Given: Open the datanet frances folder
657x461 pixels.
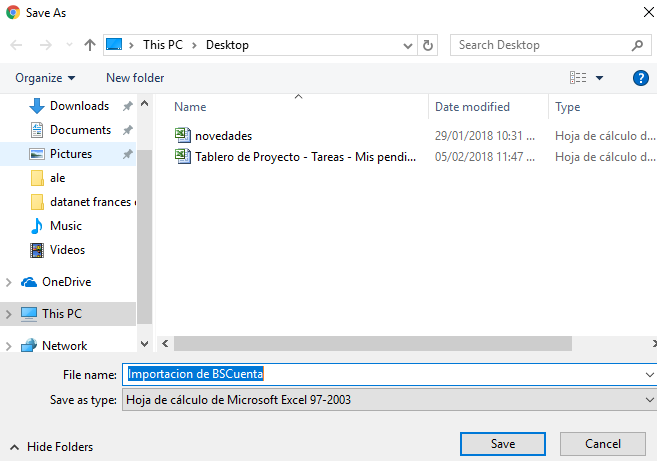Looking at the screenshot, I should tap(81, 202).
